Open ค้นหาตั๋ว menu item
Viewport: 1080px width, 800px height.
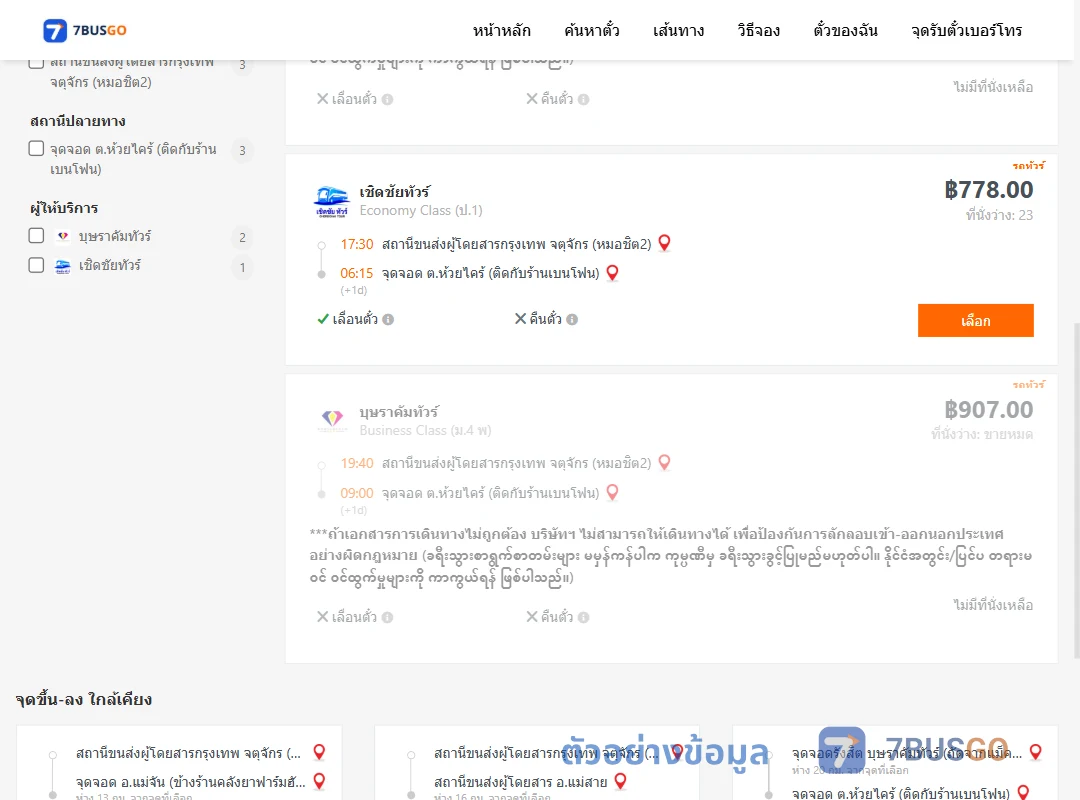coord(592,30)
